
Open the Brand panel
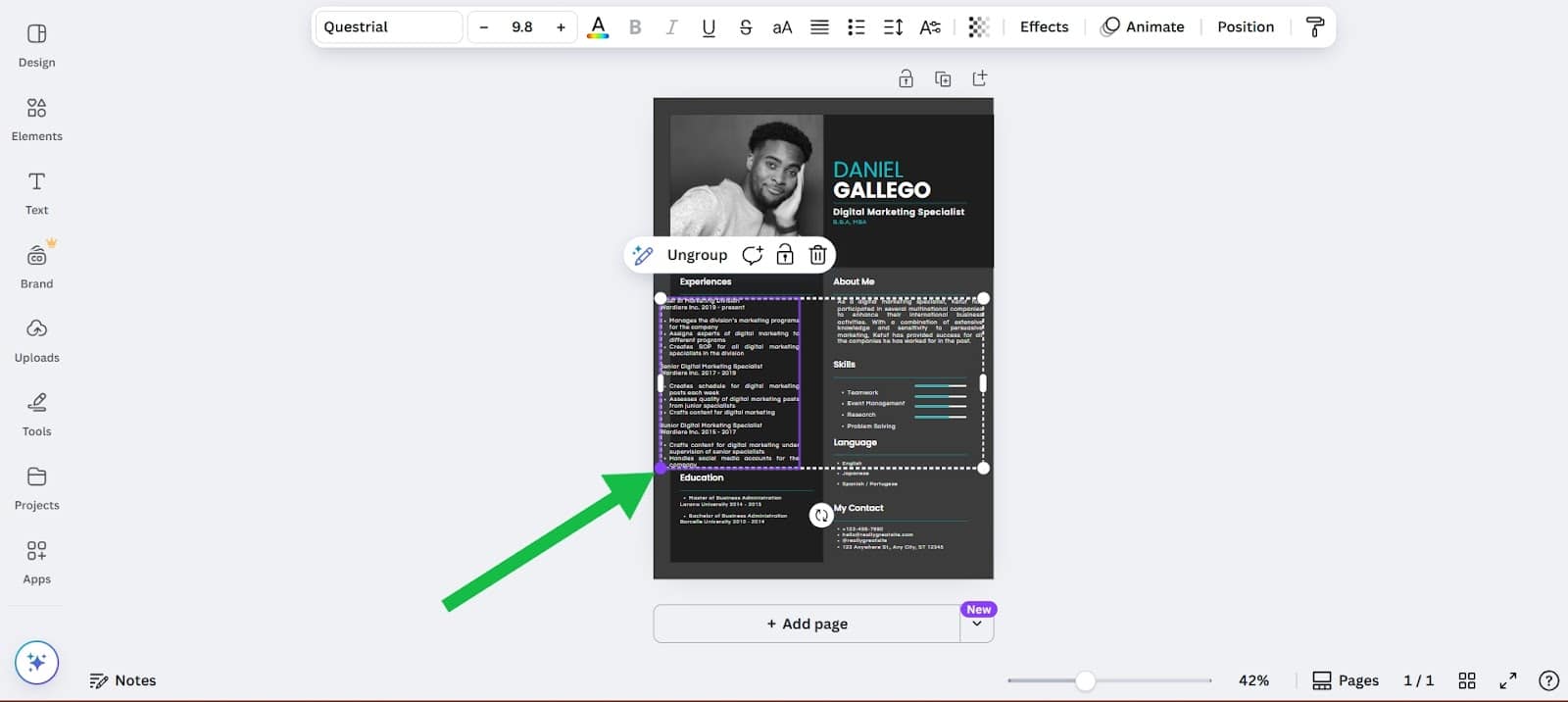pyautogui.click(x=36, y=267)
